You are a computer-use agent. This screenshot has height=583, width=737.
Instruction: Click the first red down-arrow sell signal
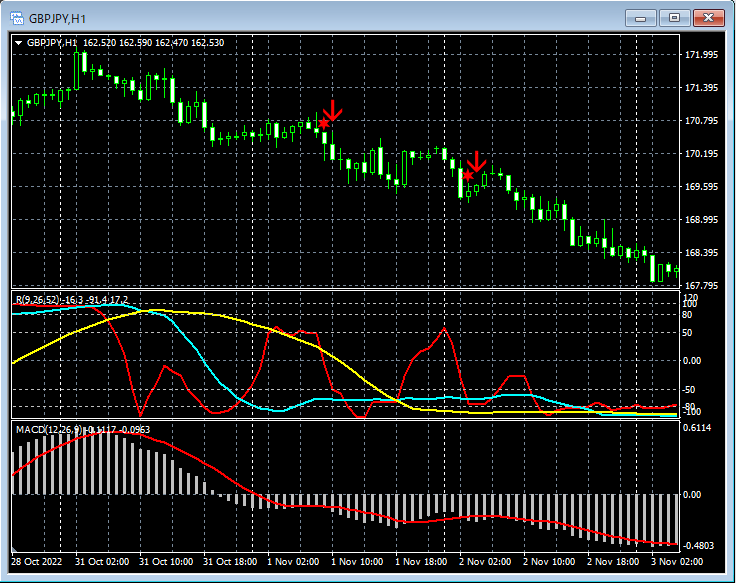tap(332, 110)
